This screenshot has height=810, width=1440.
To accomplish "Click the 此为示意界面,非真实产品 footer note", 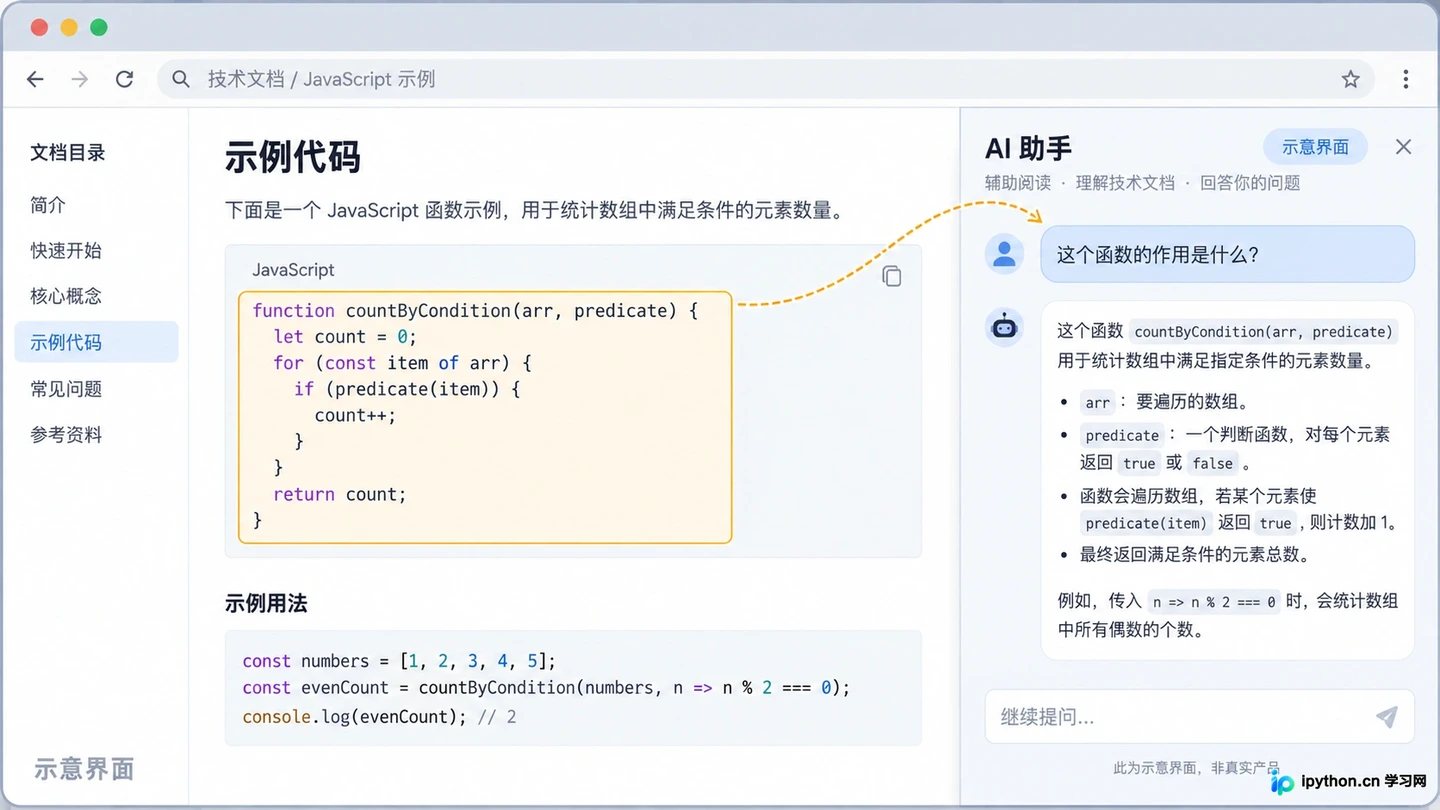I will (x=1196, y=768).
